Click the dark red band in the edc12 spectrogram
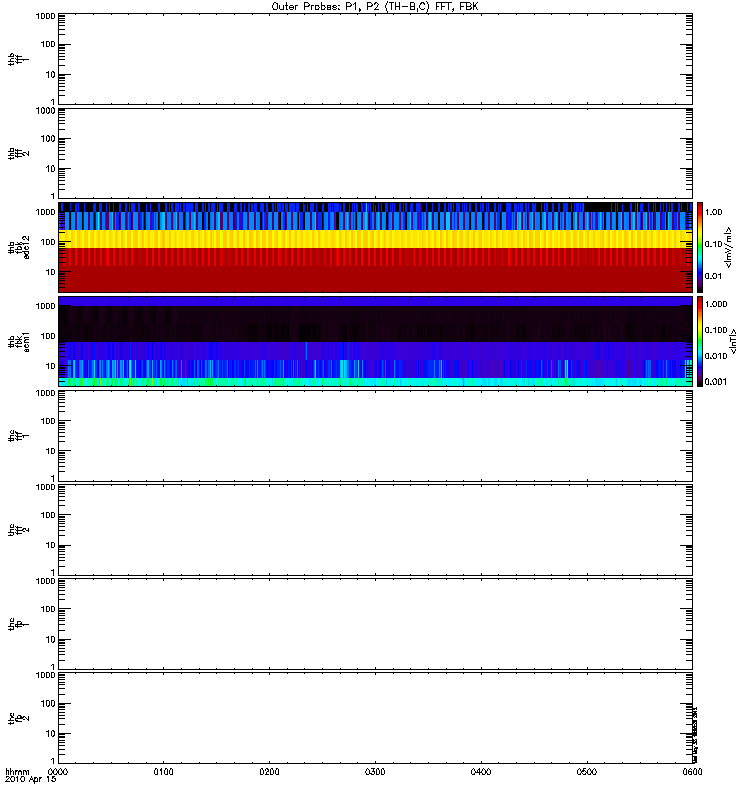The height and width of the screenshot is (800, 750). click(376, 279)
